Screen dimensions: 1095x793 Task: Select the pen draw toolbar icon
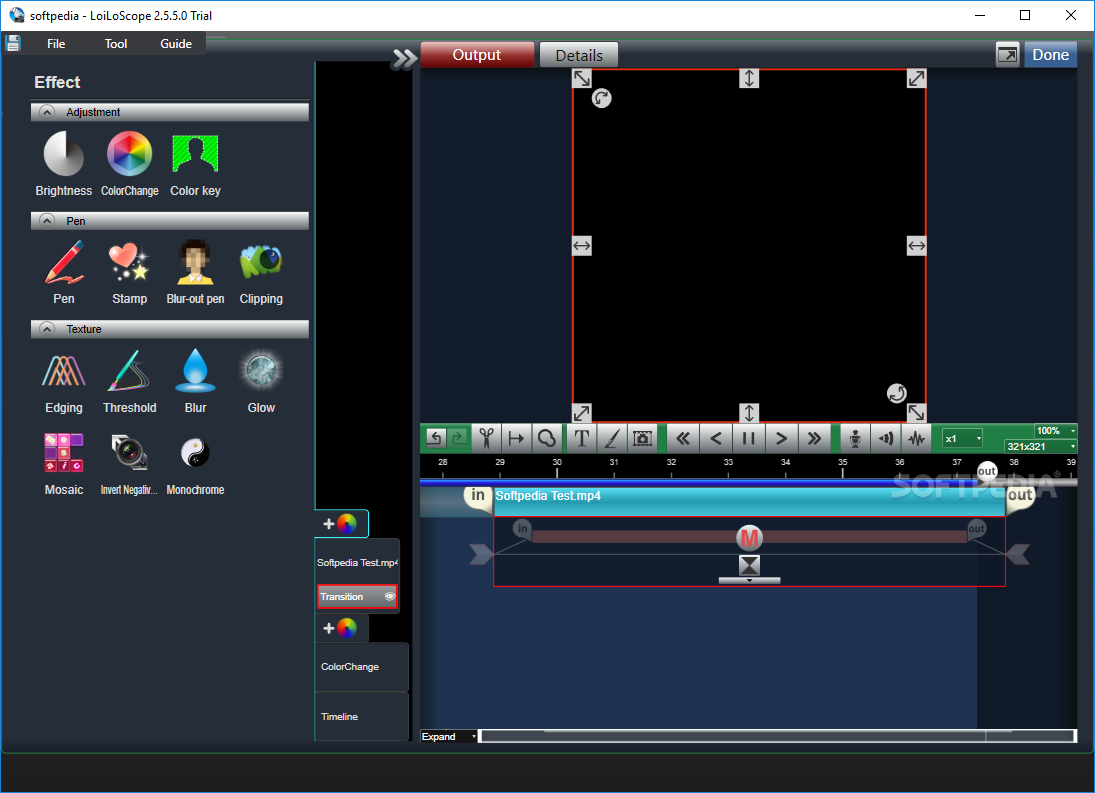point(612,438)
